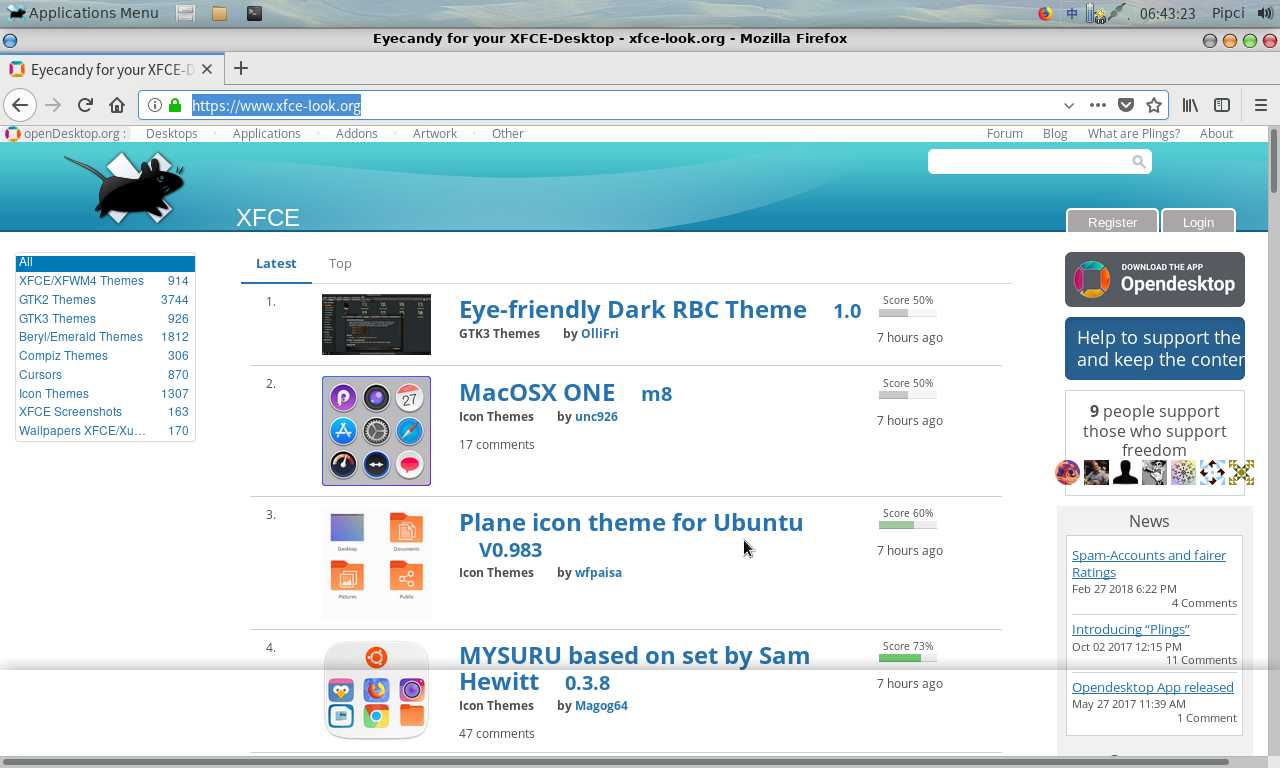
Task: Open the Applications Menu
Action: (82, 13)
